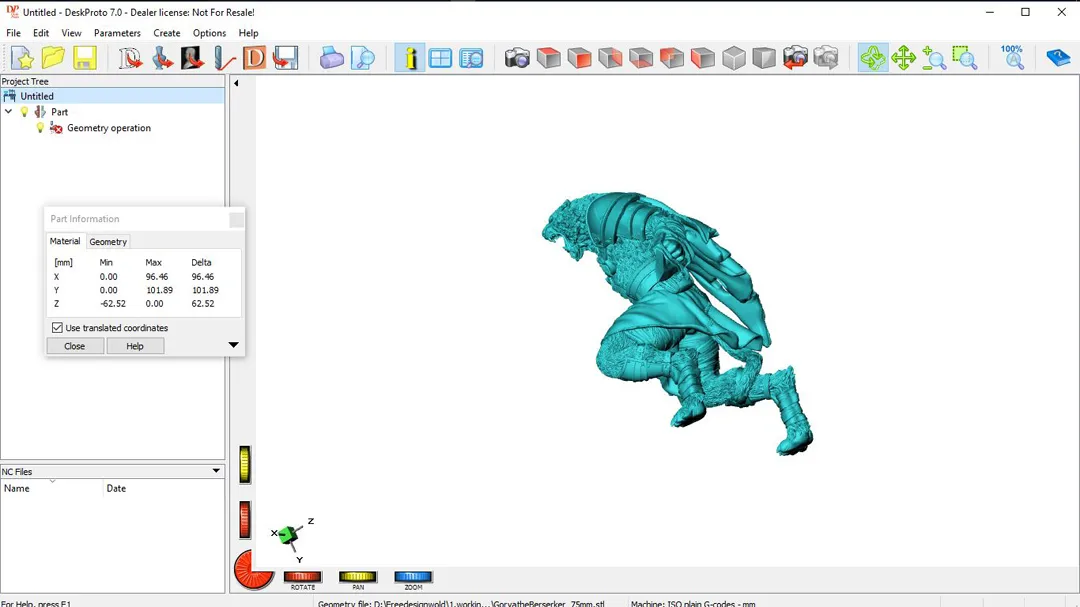Reset zoom with the 100% magnifier icon
Viewport: 1080px width, 607px height.
coord(1012,58)
